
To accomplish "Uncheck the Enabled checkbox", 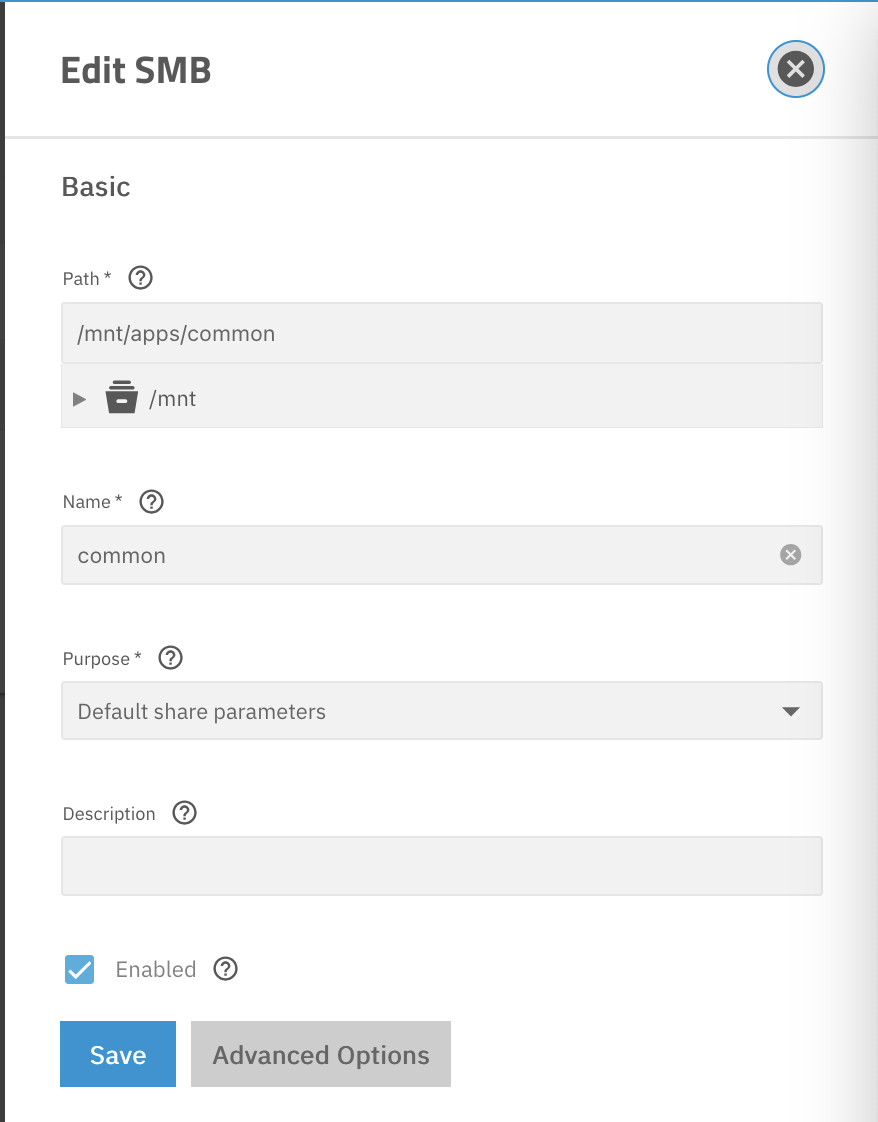I will [x=79, y=970].
